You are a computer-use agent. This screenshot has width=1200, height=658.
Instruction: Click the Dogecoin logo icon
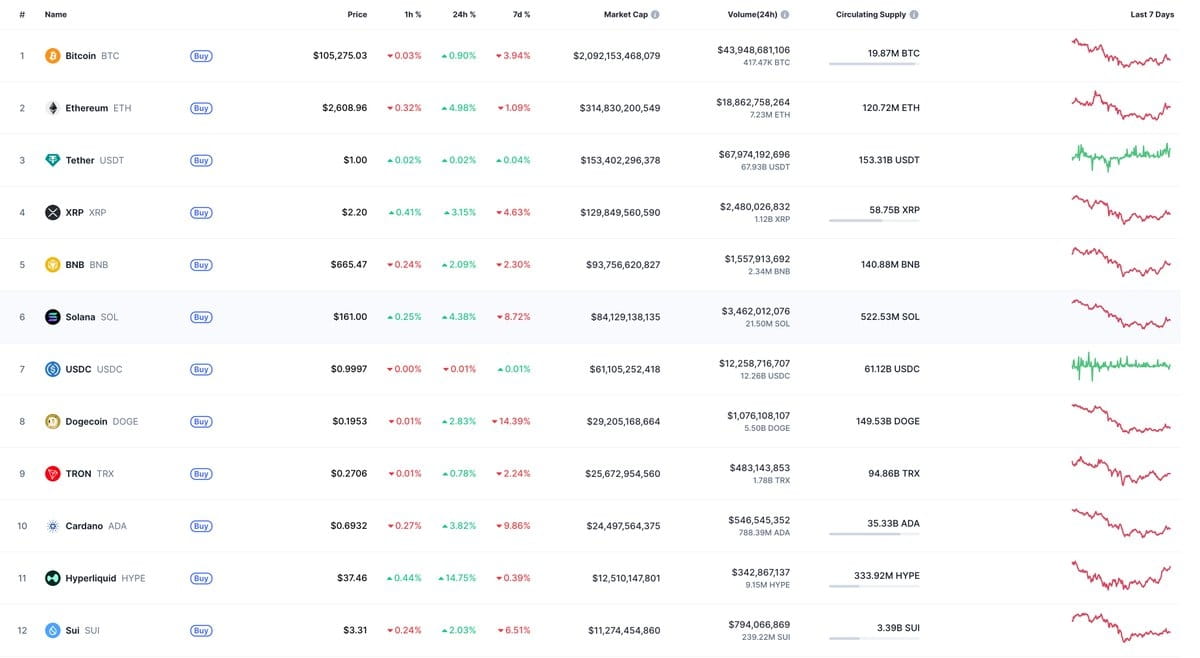pyautogui.click(x=53, y=422)
